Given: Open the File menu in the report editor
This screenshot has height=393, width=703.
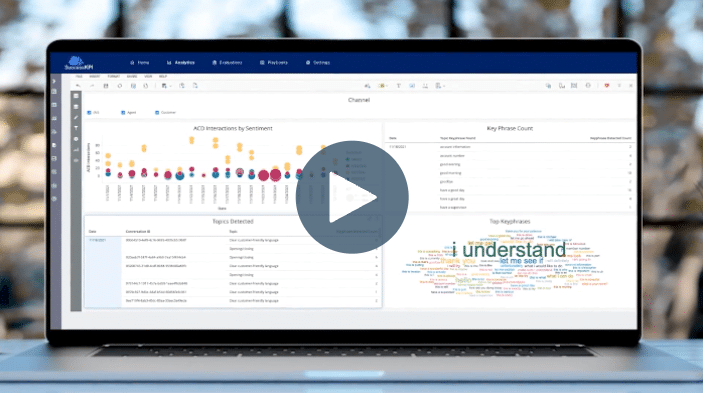Looking at the screenshot, I should [79, 77].
